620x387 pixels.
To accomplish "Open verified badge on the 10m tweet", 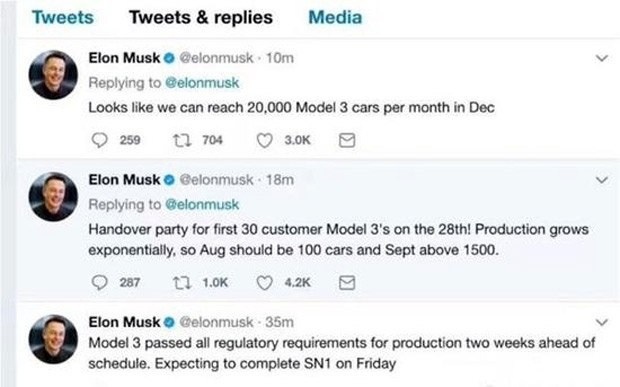I will coord(169,58).
